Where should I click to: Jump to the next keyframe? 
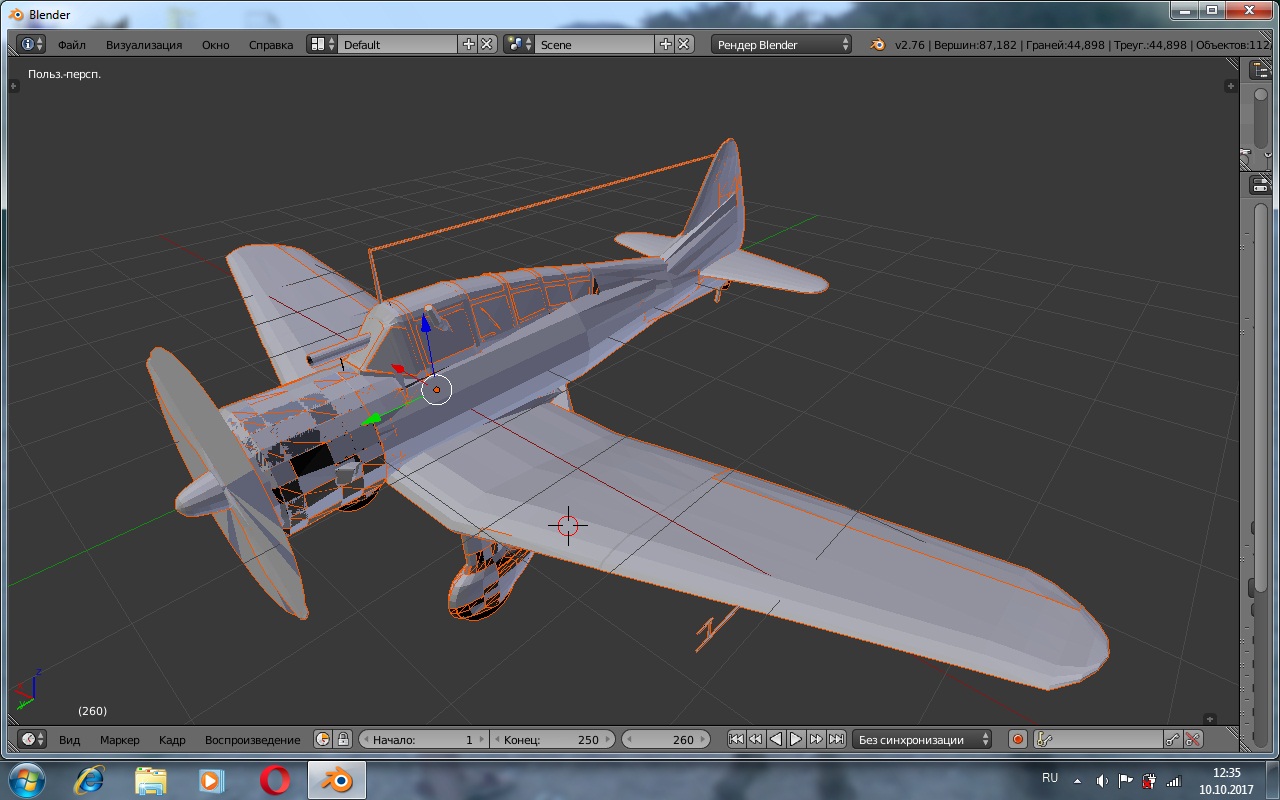[816, 739]
